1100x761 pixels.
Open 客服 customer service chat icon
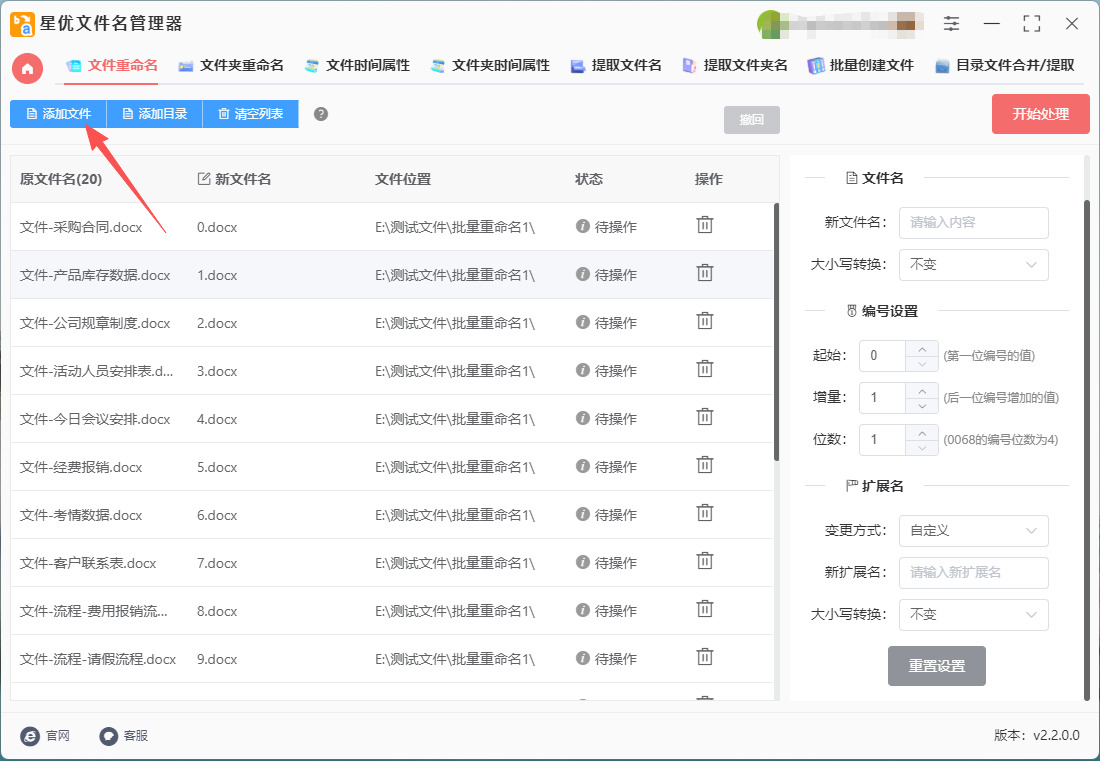point(109,736)
